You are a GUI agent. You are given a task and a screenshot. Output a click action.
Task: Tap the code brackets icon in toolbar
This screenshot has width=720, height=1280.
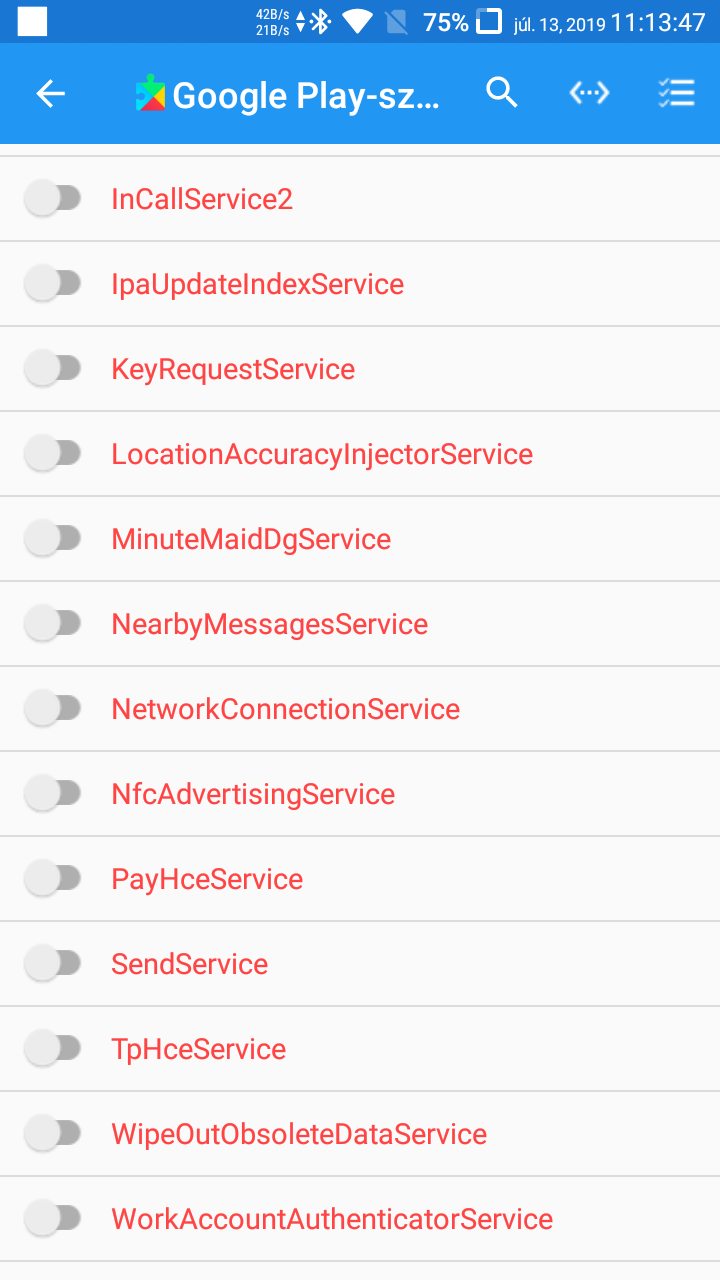coord(589,93)
